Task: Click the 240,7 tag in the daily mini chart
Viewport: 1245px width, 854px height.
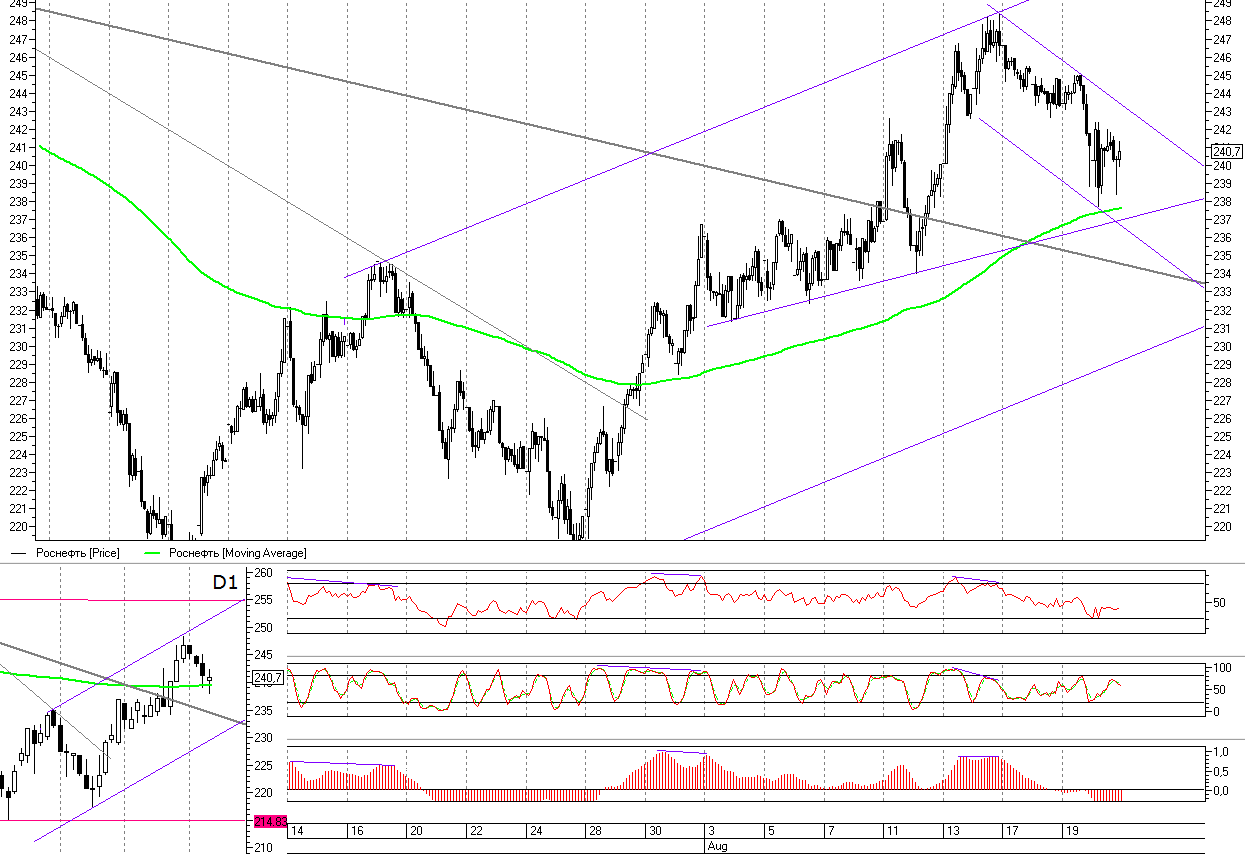Action: (267, 678)
